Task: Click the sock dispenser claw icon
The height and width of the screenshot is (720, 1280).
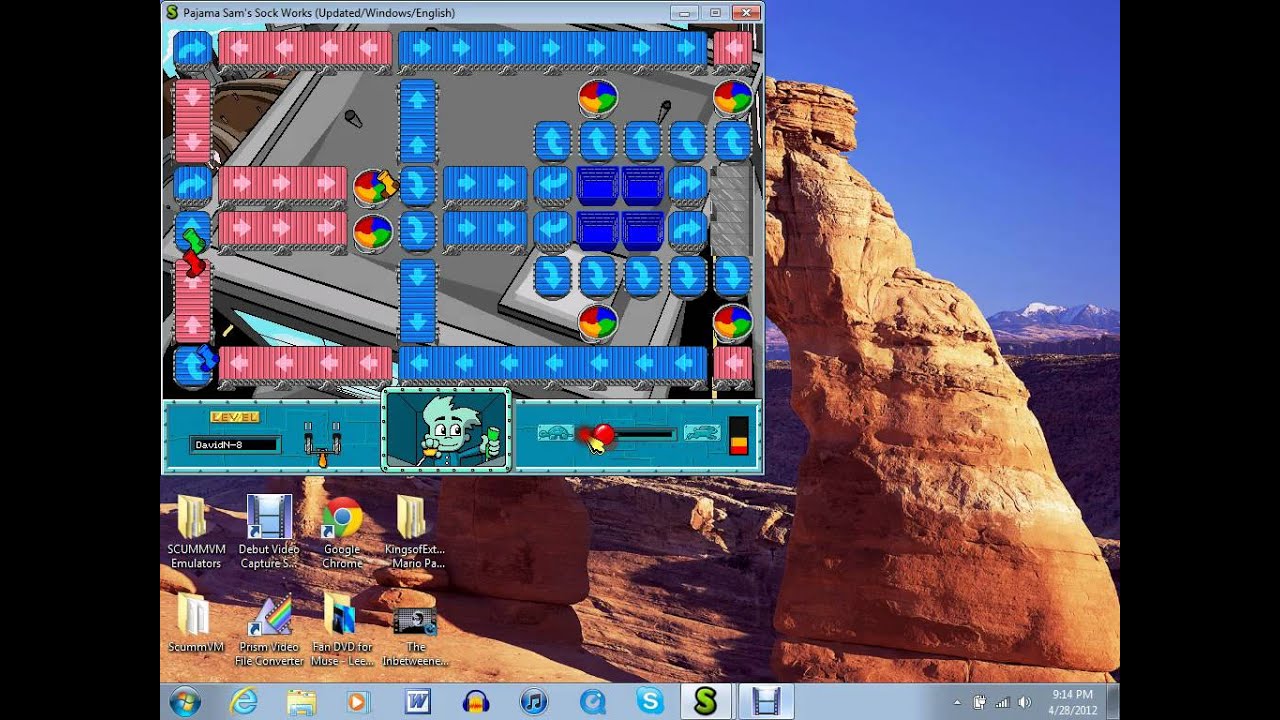Action: 322,443
